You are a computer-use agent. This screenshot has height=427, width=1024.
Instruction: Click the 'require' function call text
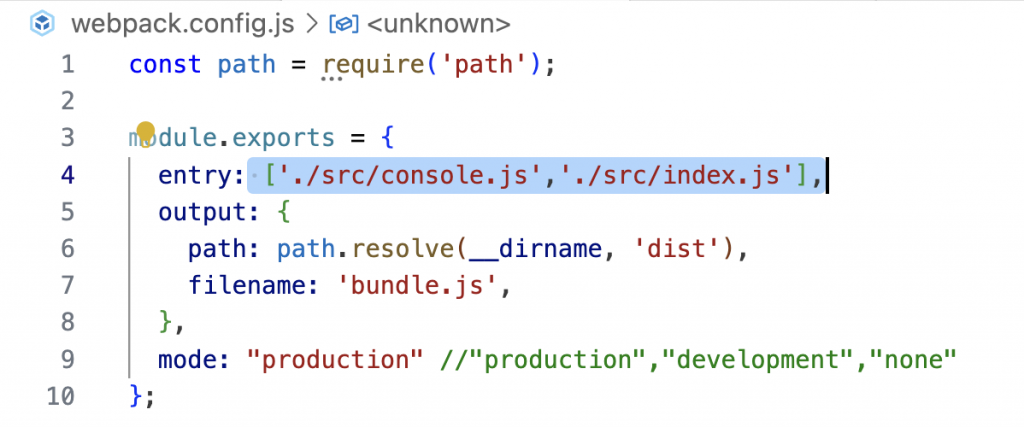(374, 65)
